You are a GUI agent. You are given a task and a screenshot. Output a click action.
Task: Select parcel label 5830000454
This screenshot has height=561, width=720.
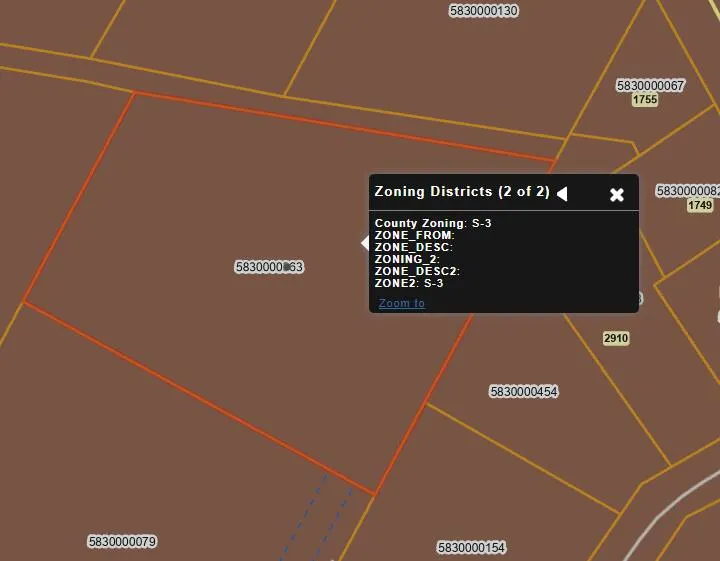click(x=523, y=392)
